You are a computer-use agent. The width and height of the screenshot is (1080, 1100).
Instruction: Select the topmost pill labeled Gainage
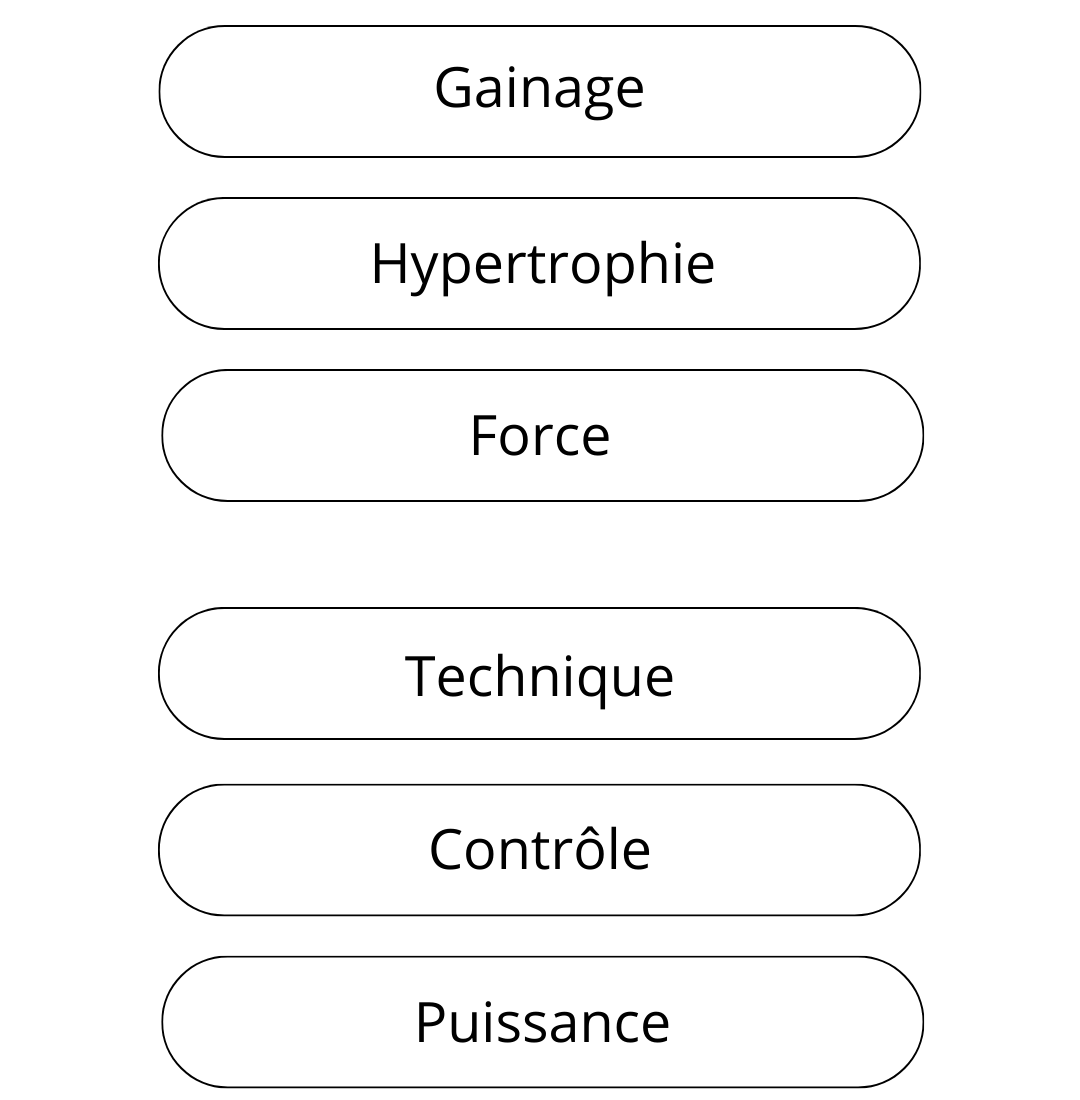[x=539, y=91]
